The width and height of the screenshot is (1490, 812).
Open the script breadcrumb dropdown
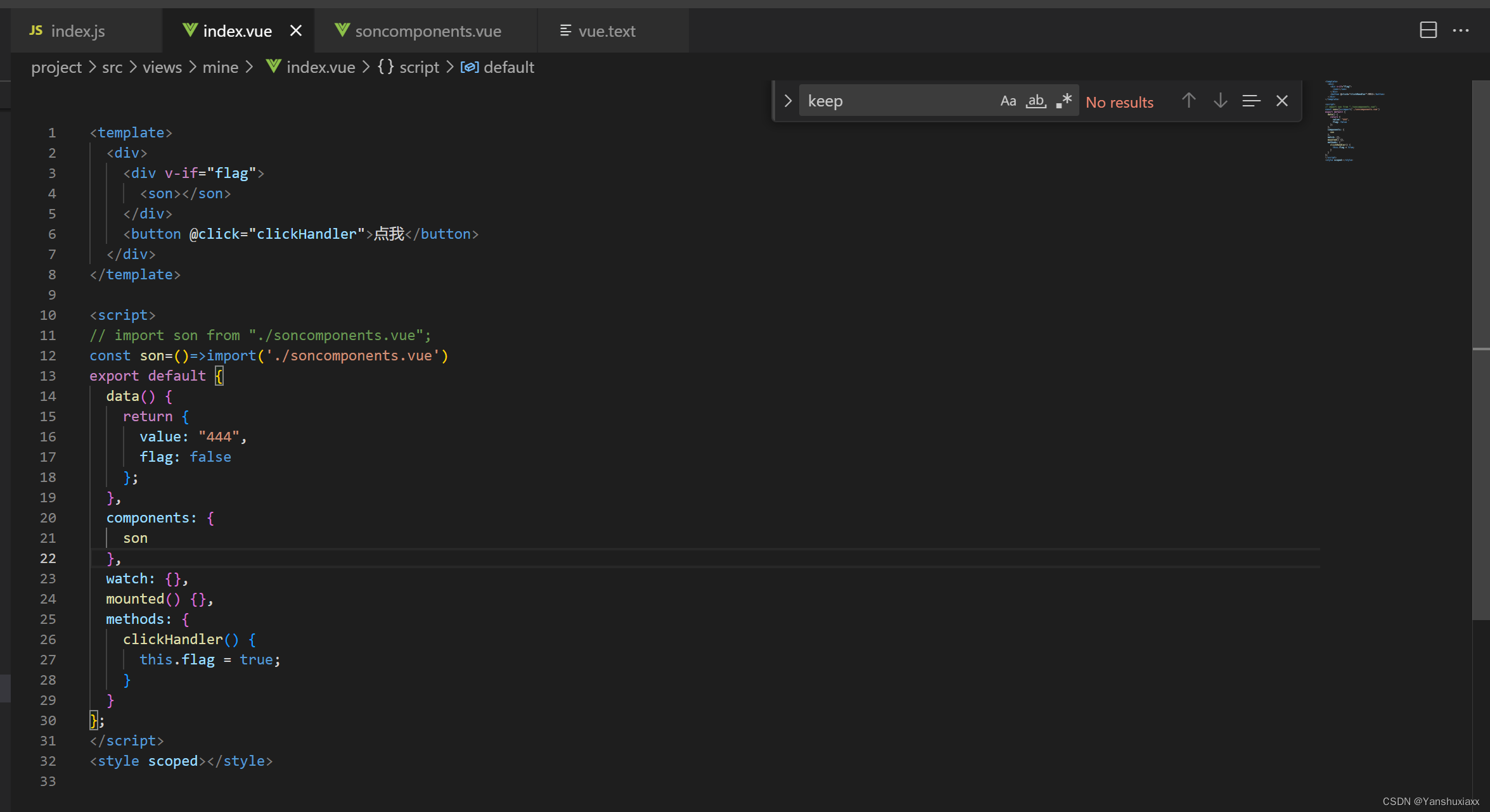[418, 67]
